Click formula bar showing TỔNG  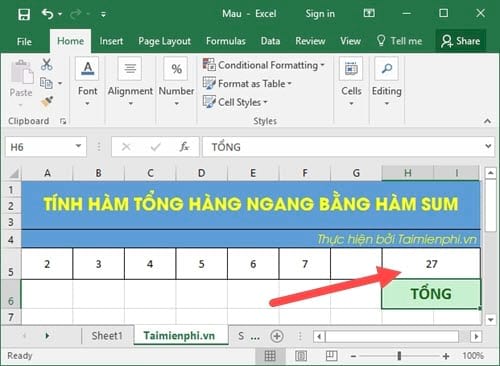pyautogui.click(x=343, y=147)
